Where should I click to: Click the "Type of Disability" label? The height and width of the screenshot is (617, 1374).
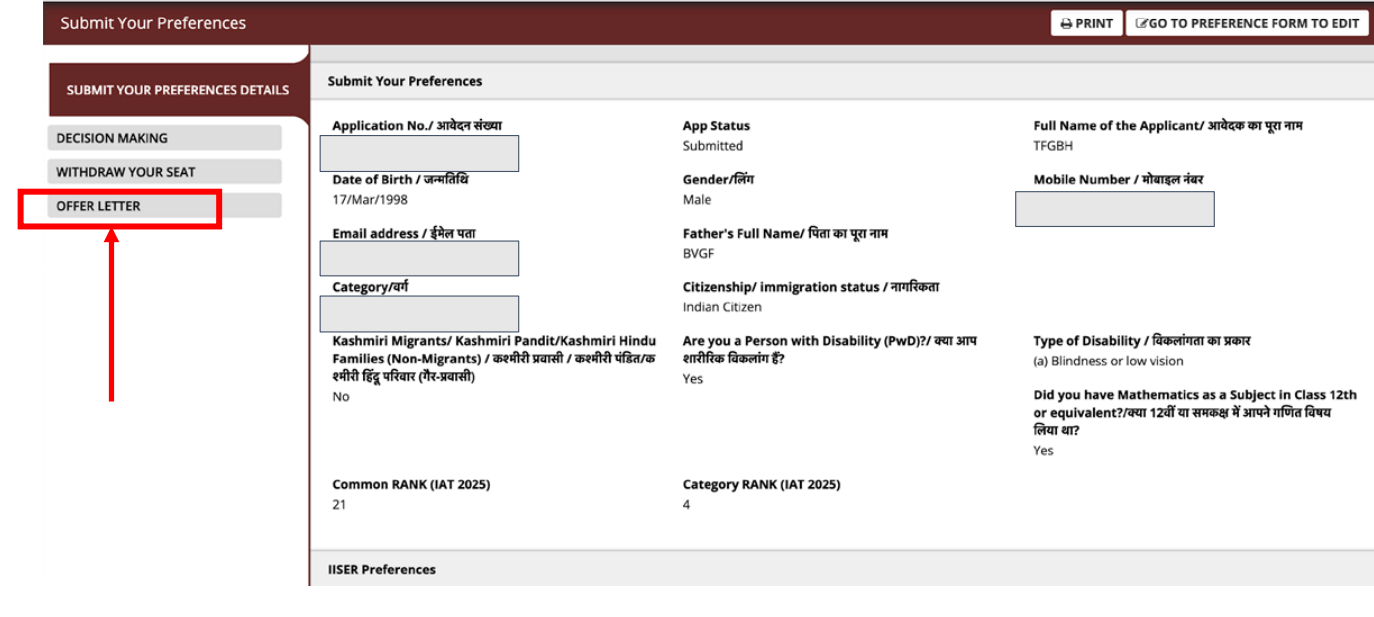click(x=1142, y=341)
